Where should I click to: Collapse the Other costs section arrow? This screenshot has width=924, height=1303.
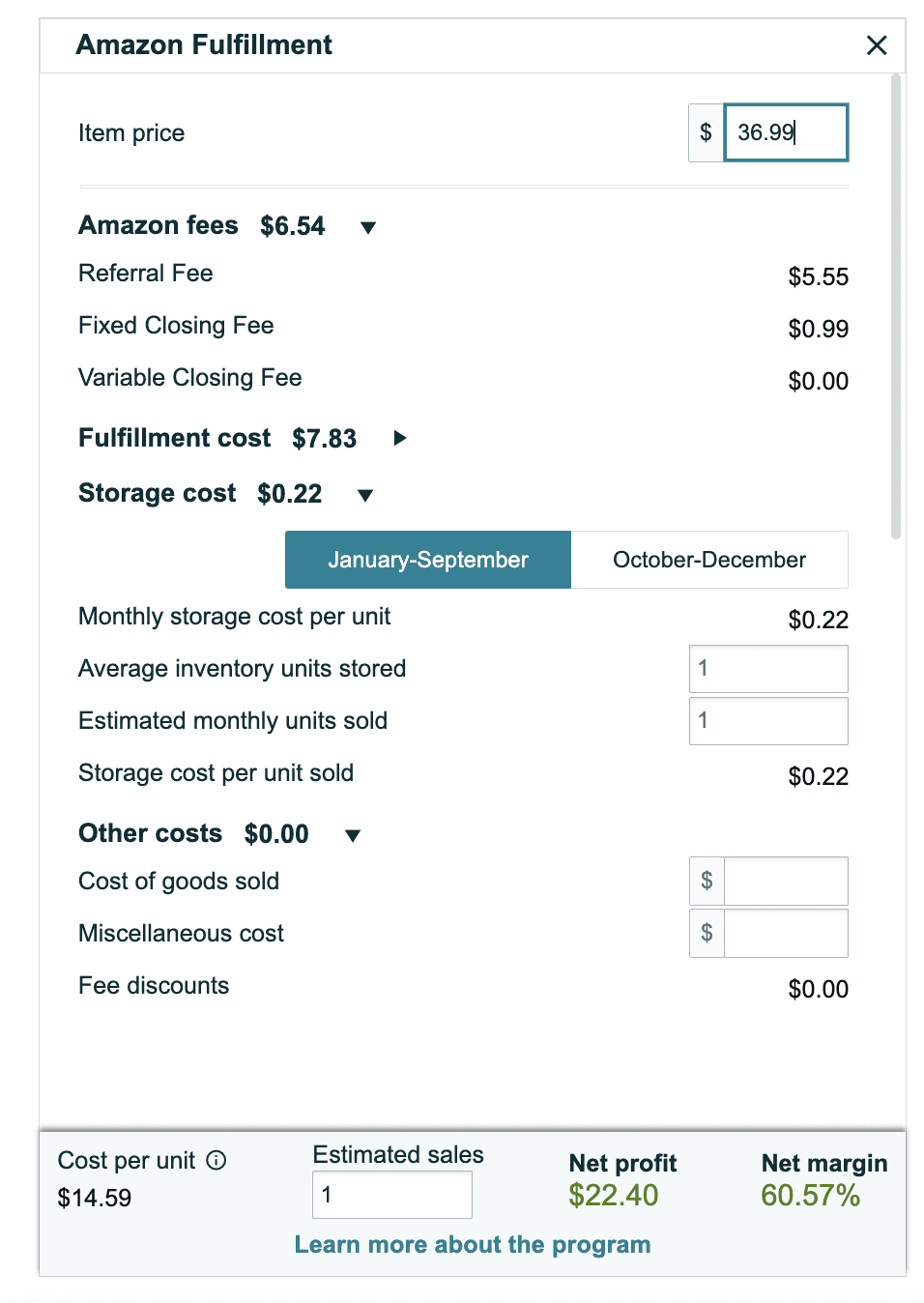coord(353,836)
